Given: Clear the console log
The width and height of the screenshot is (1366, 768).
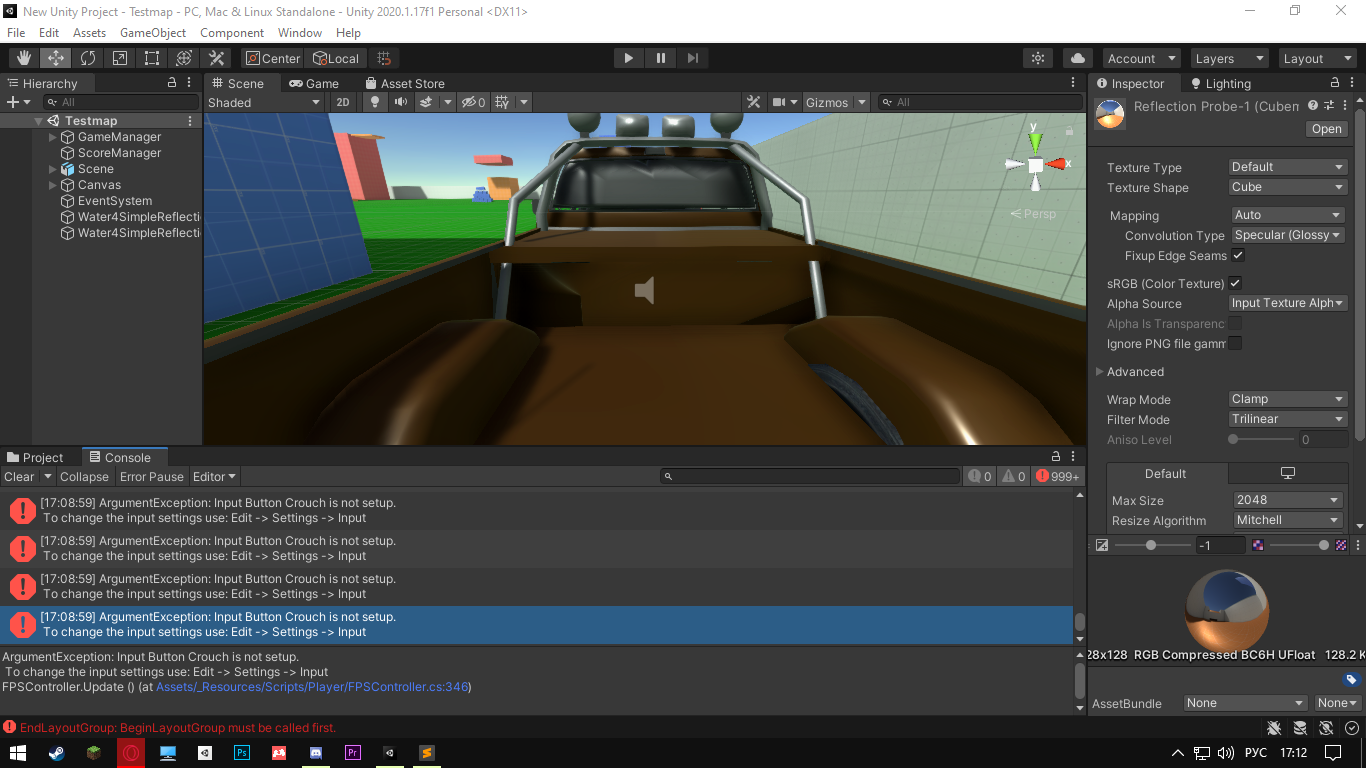Looking at the screenshot, I should (19, 477).
